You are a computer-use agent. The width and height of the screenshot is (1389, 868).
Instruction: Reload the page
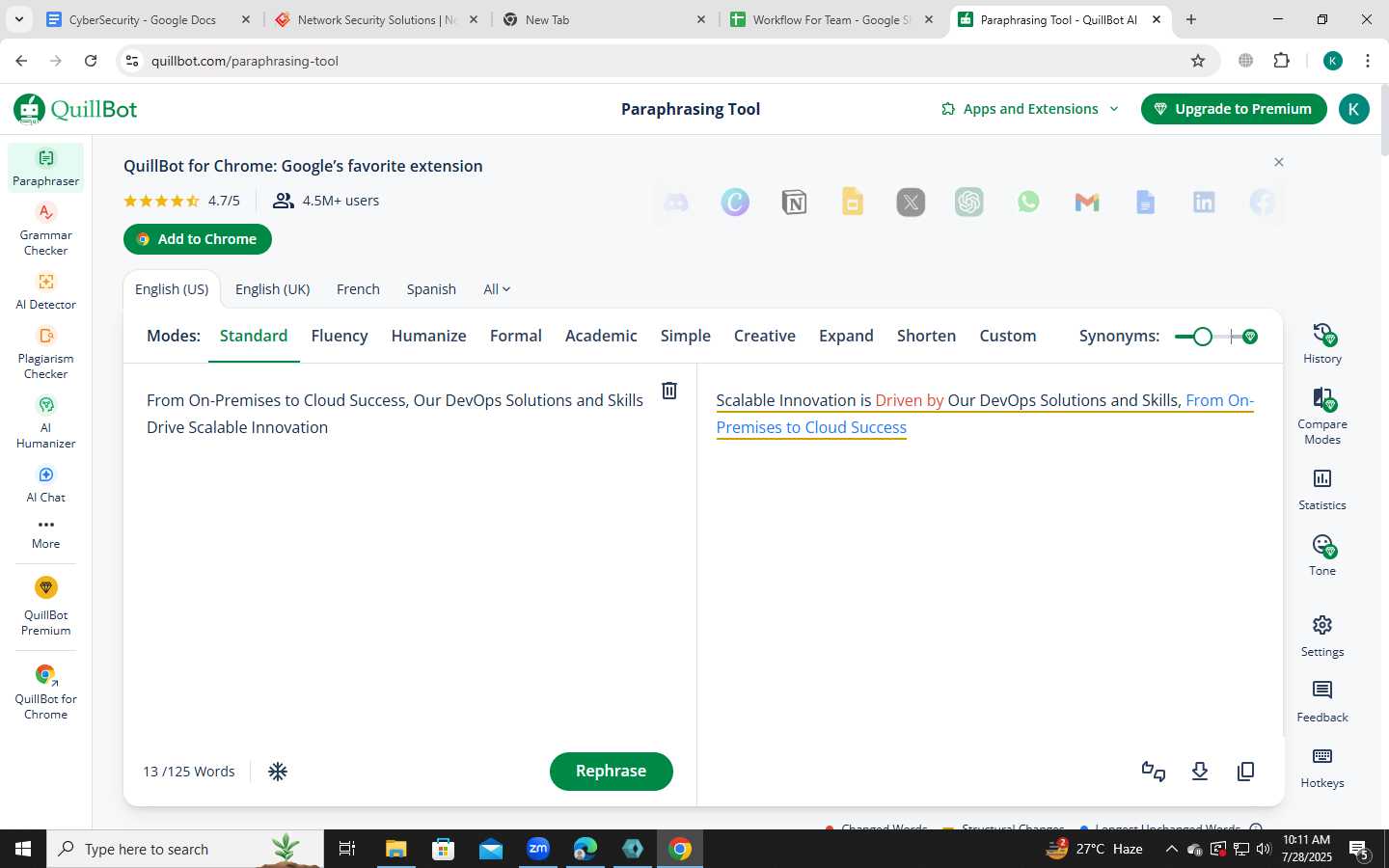(91, 61)
